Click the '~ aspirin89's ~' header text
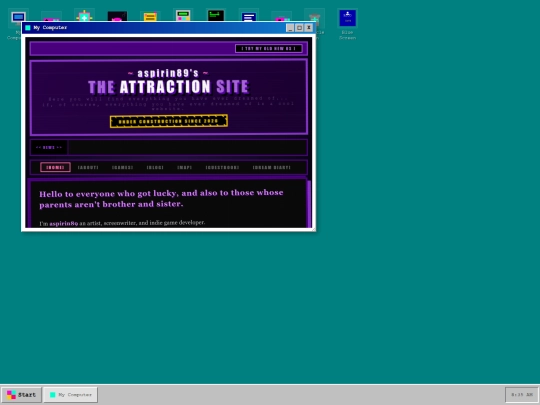 168,73
